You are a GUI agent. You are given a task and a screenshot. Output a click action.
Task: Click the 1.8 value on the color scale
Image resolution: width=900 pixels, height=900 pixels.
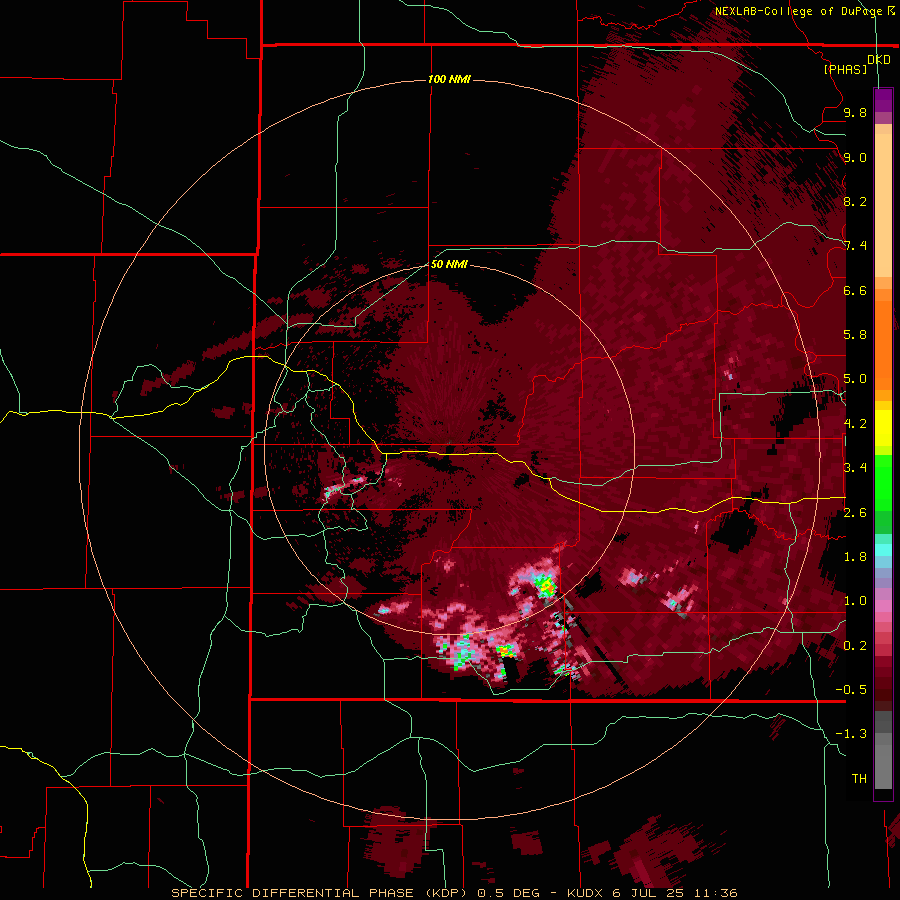[x=855, y=557]
